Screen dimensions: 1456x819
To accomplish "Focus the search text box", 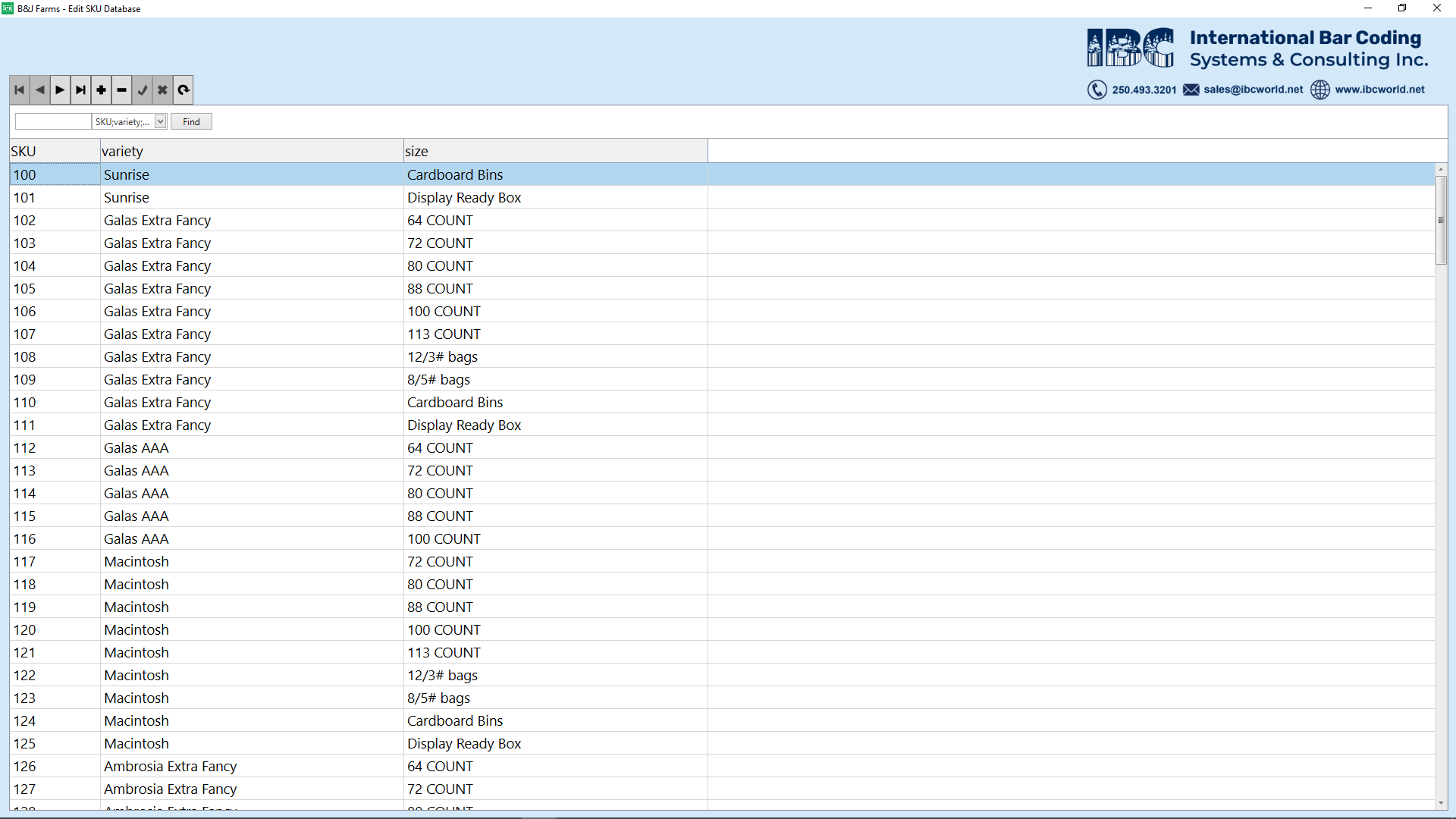I will pyautogui.click(x=53, y=121).
